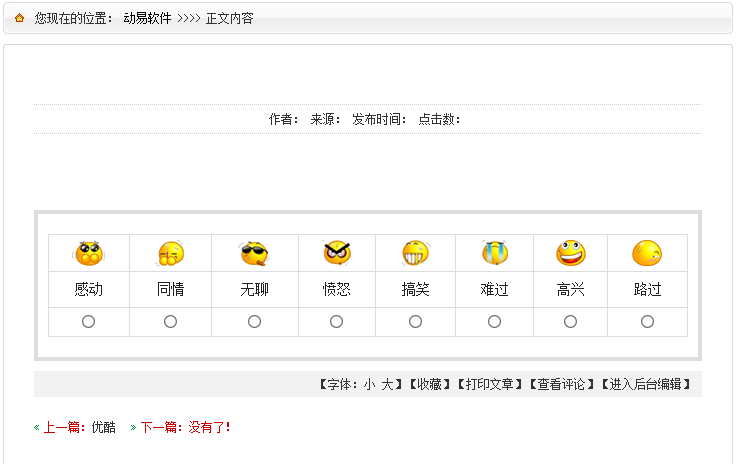
Task: Click the 作者 author label
Action: click(x=284, y=120)
